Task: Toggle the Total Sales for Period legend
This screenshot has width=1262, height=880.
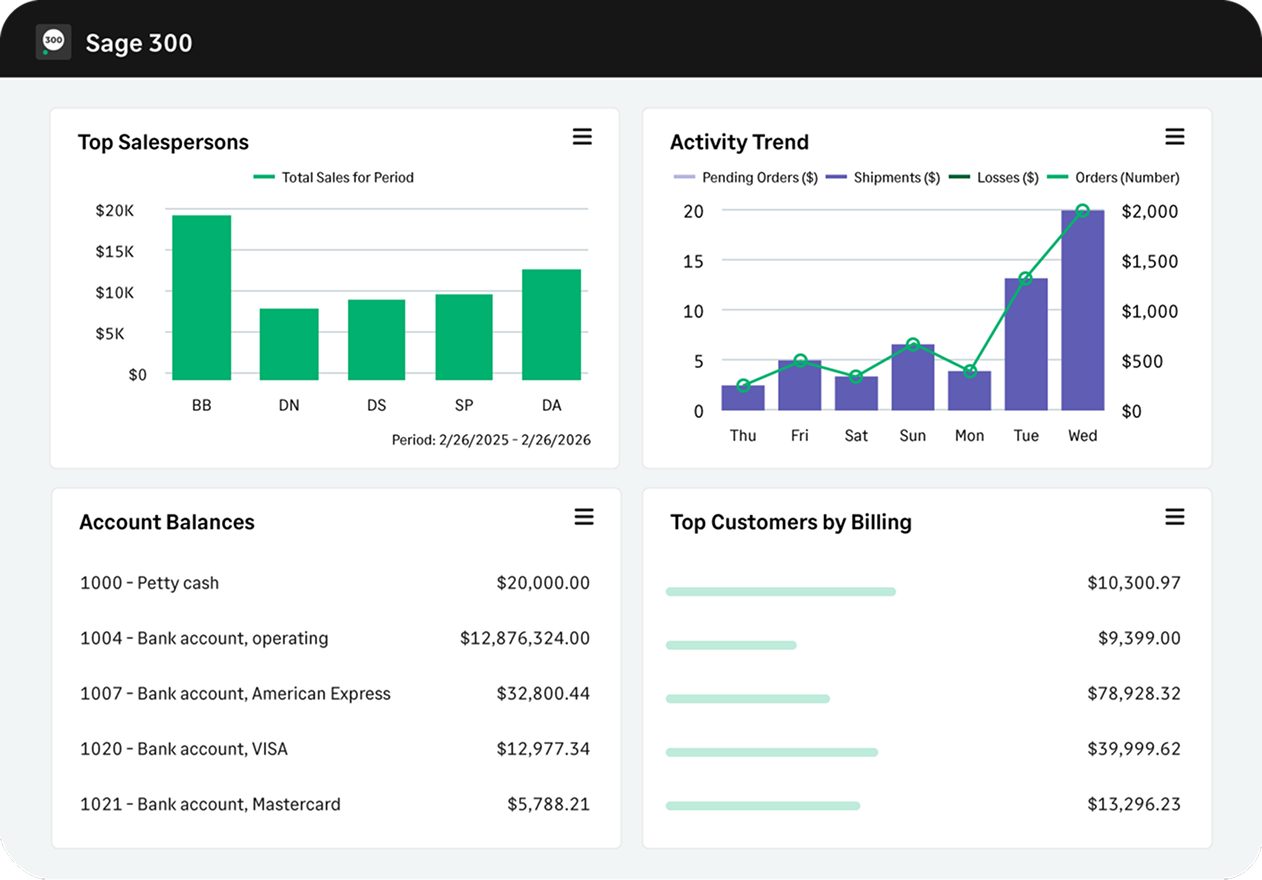Action: pos(334,177)
